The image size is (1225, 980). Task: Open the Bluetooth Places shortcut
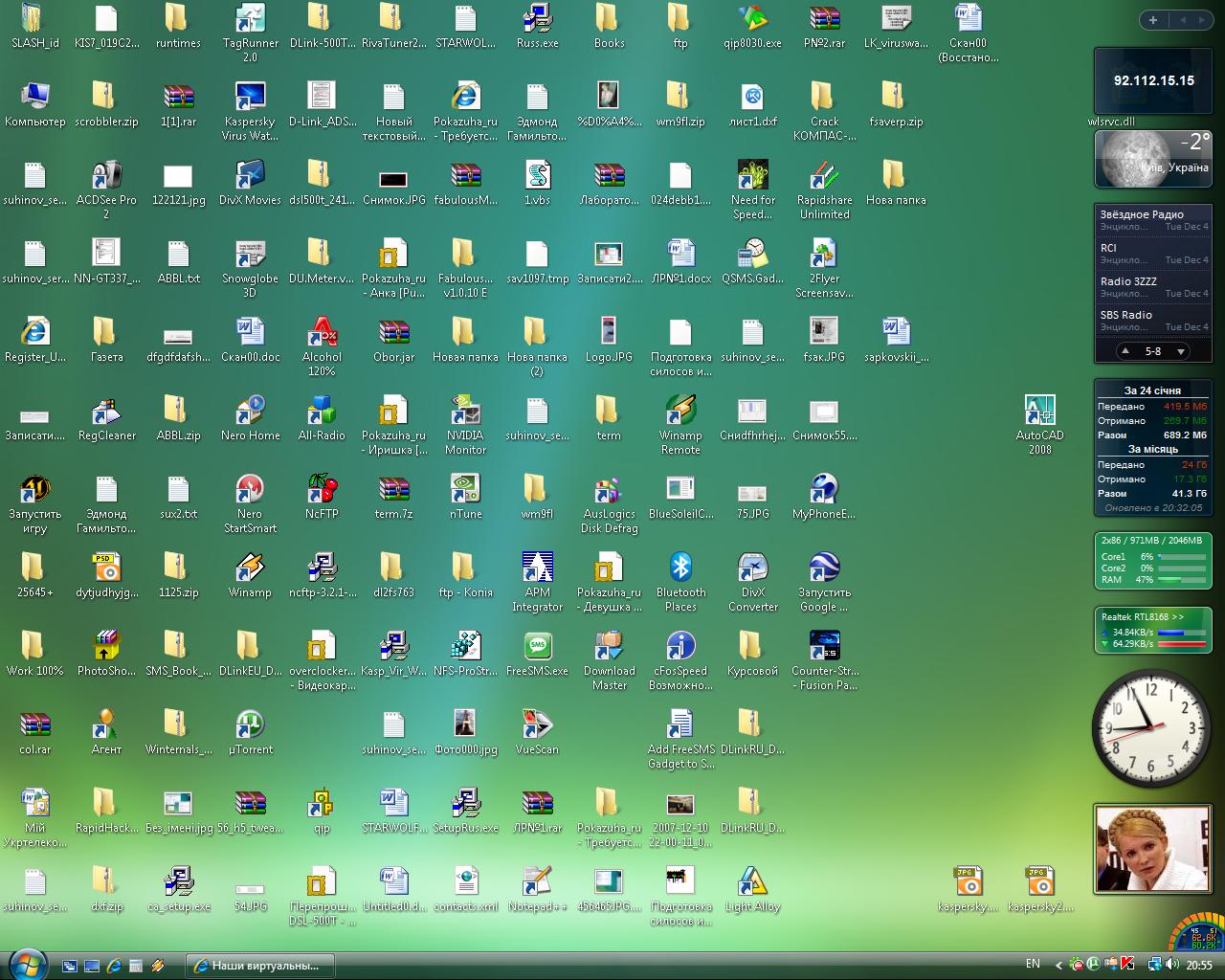pos(680,568)
